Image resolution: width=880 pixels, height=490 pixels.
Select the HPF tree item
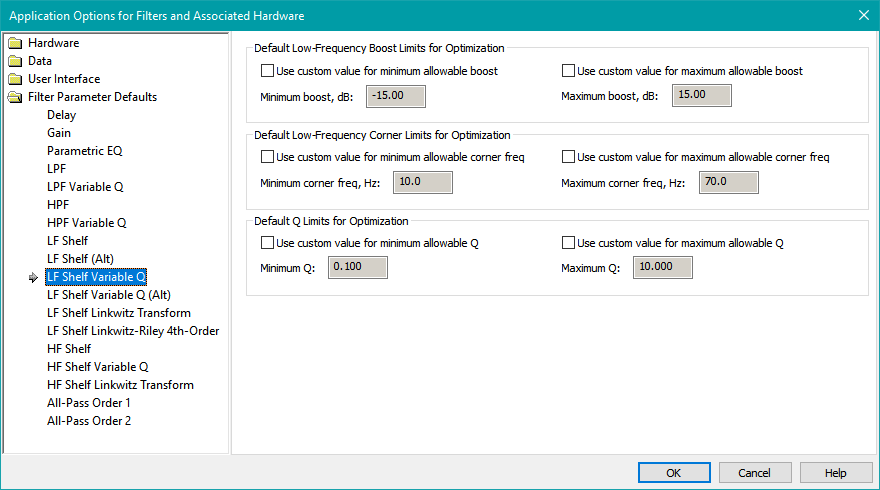58,205
